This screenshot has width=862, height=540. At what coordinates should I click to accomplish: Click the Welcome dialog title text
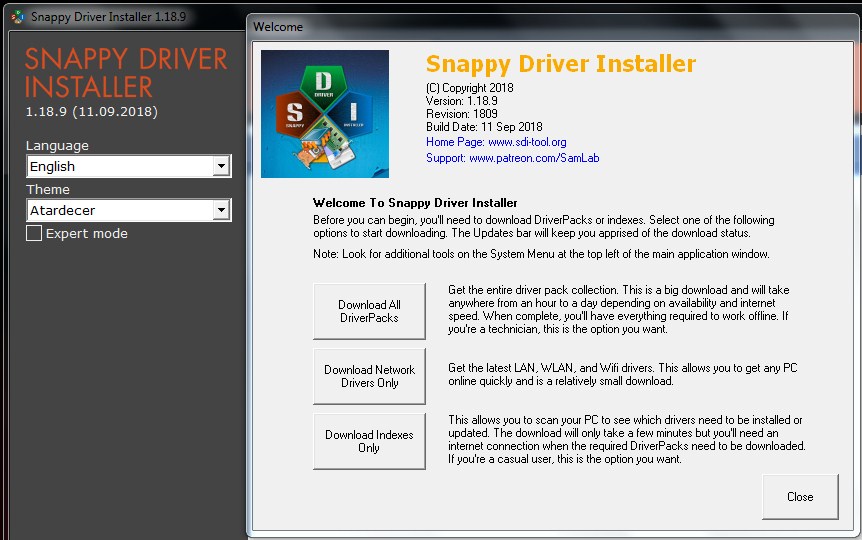[x=278, y=26]
